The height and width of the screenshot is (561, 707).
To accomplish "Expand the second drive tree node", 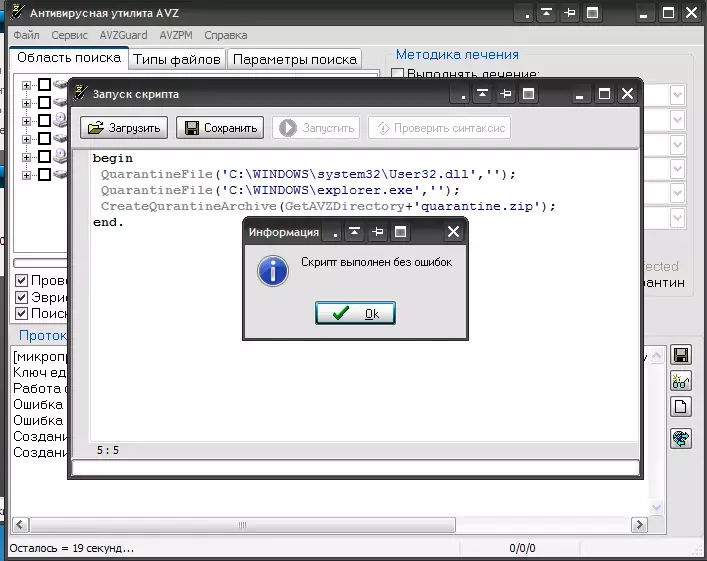I will (x=26, y=103).
